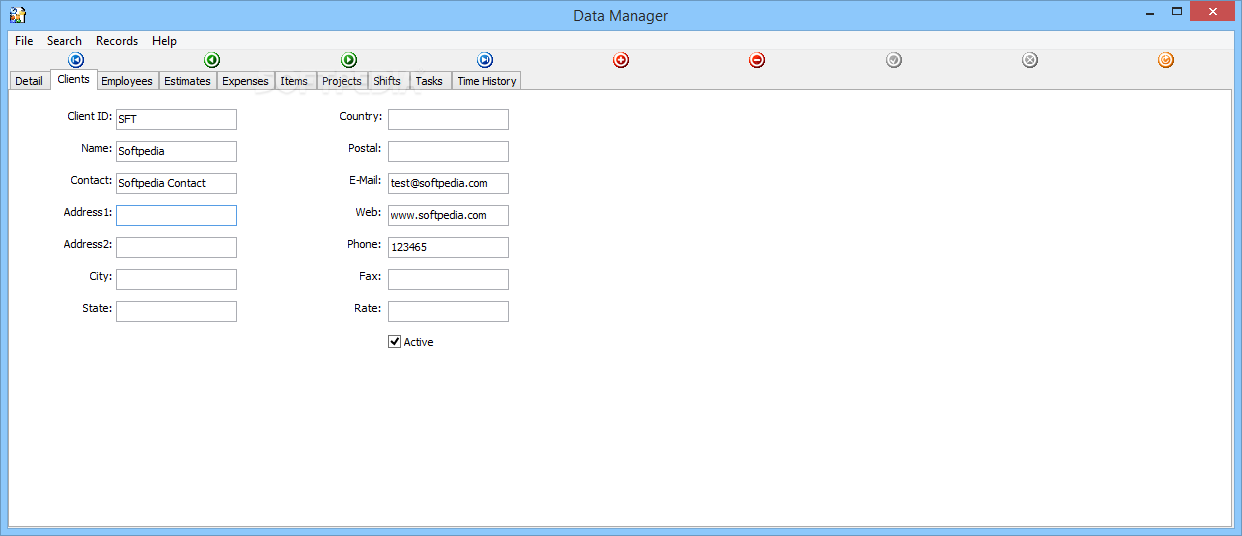Viewport: 1242px width, 536px height.
Task: Switch to the Employees tab
Action: [127, 81]
